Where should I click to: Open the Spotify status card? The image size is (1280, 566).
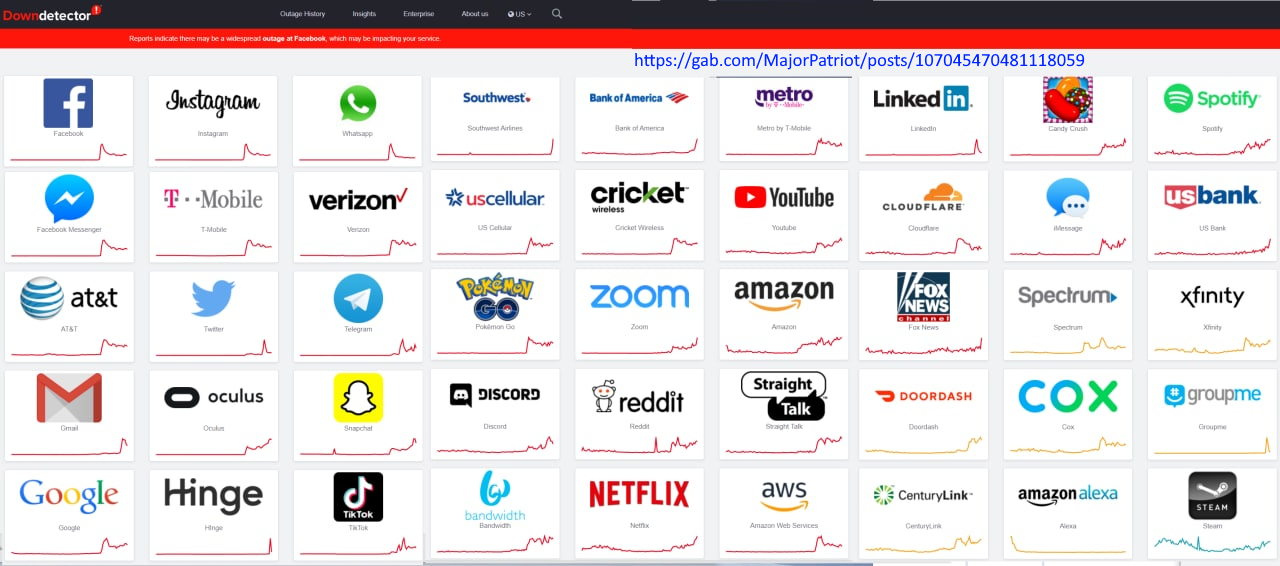point(1212,118)
